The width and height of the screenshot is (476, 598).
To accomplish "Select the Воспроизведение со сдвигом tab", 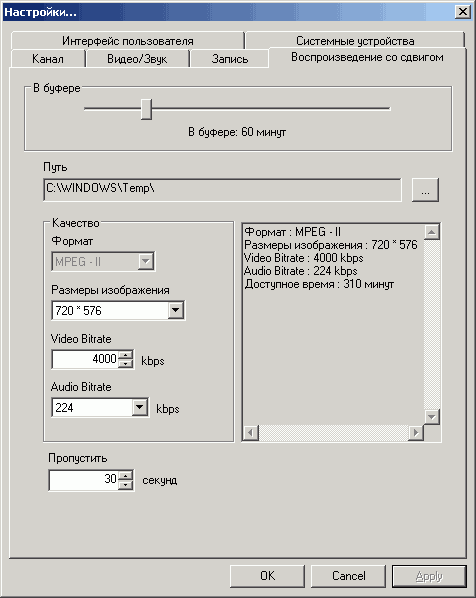I will [x=367, y=57].
